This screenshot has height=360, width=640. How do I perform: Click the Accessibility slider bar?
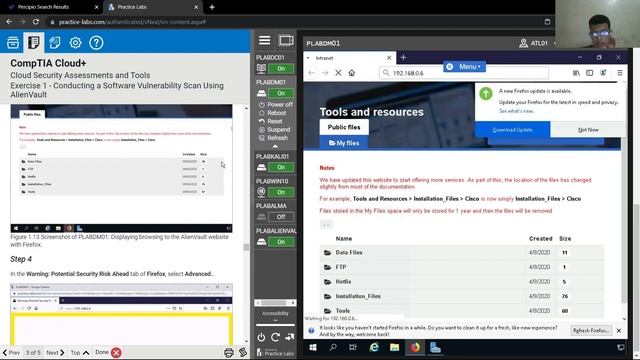(x=275, y=325)
